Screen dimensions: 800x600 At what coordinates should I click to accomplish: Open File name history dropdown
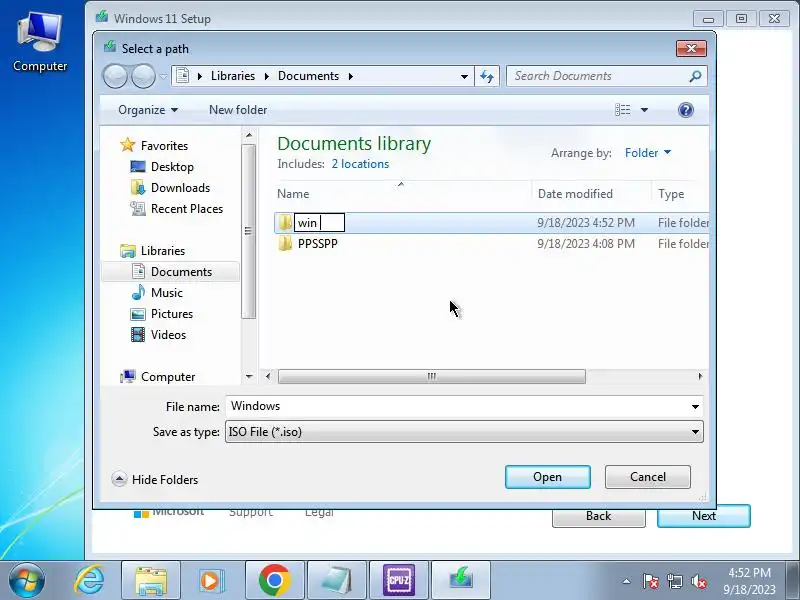(x=695, y=407)
